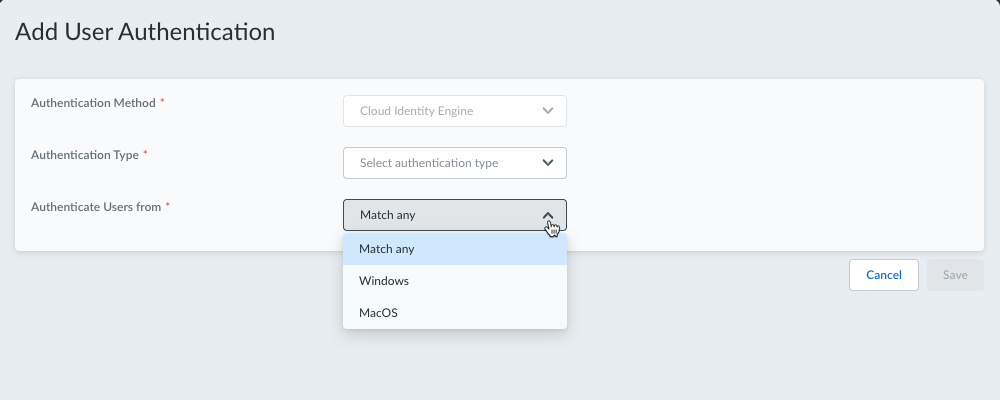Click the Select authentication type placeholder text
The image size is (1000, 400).
tap(429, 163)
